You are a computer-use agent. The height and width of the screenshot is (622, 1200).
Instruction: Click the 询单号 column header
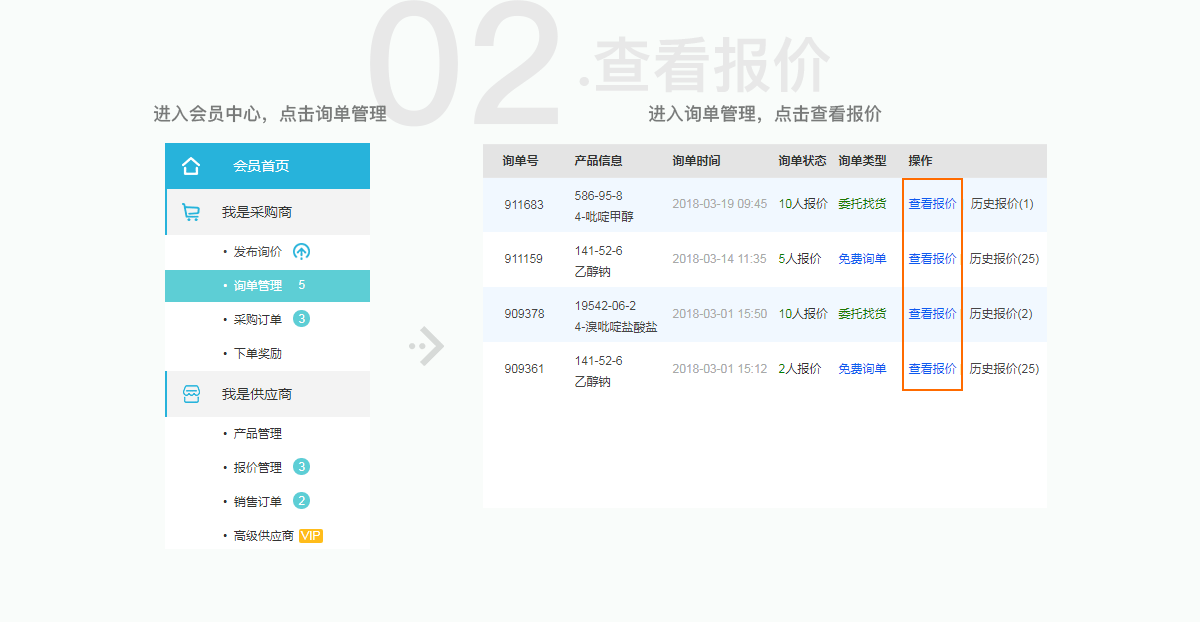click(x=521, y=161)
